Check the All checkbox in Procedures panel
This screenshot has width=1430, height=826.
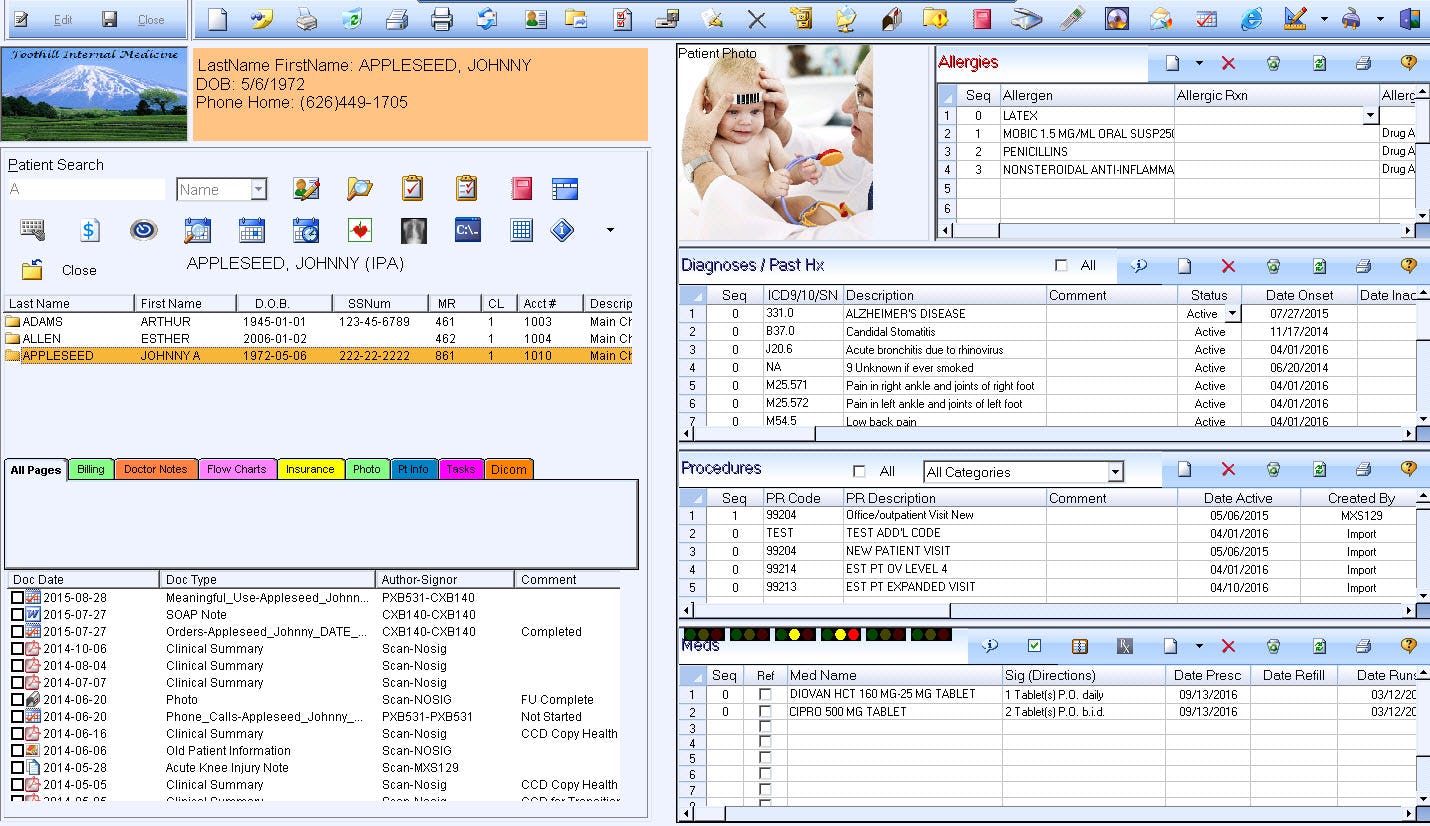[x=857, y=470]
